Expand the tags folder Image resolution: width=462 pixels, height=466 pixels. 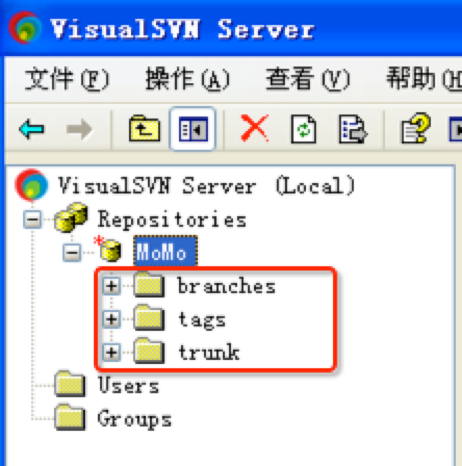point(111,319)
